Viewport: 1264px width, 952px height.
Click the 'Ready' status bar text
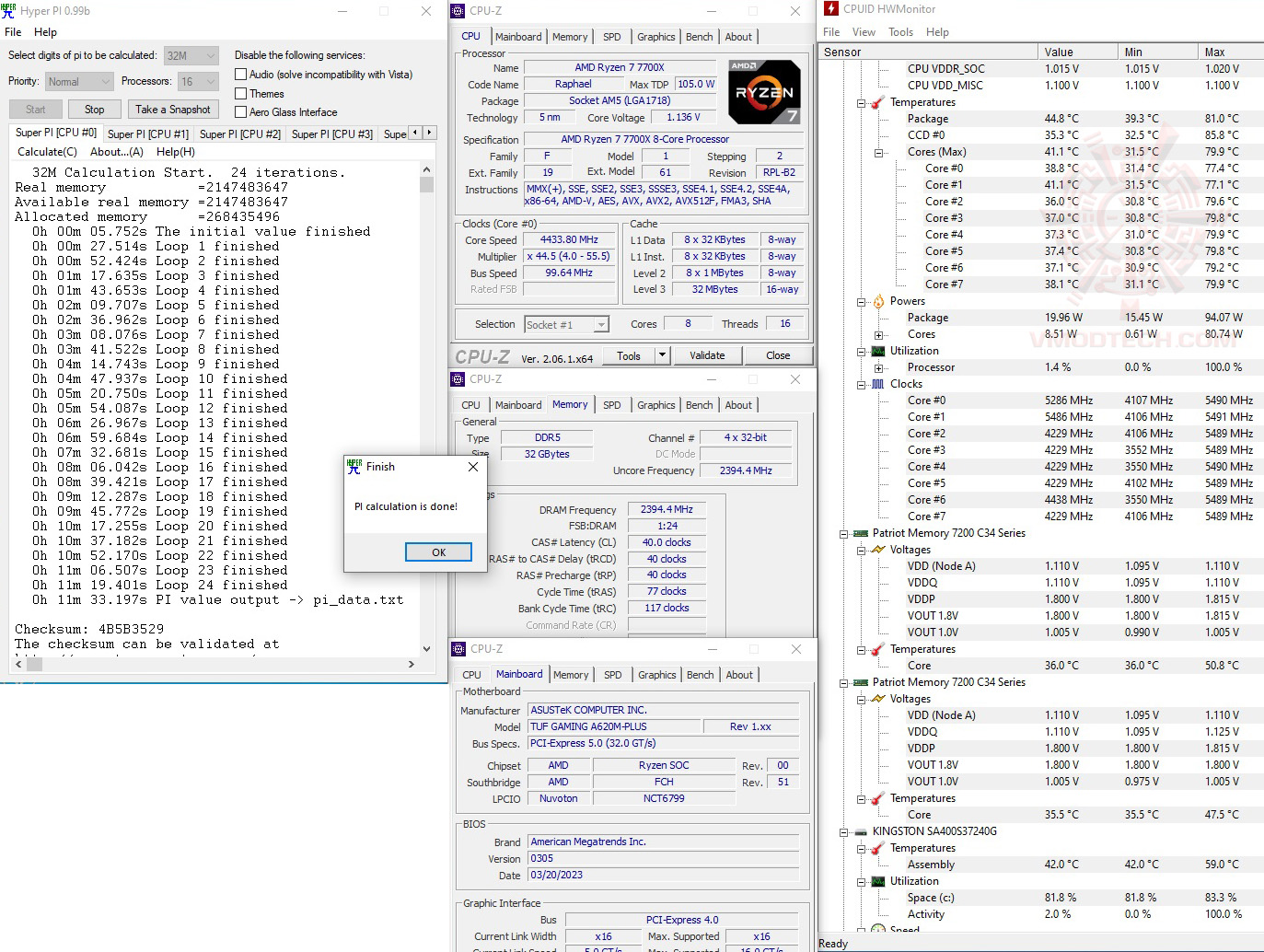click(x=833, y=944)
